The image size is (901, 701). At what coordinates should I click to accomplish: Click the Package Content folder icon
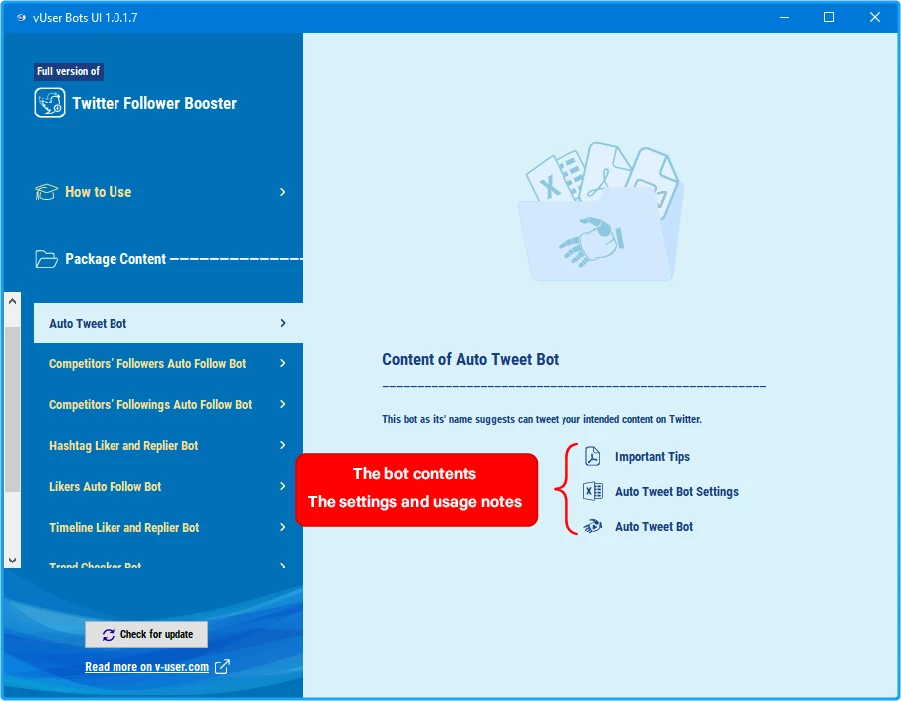(46, 259)
